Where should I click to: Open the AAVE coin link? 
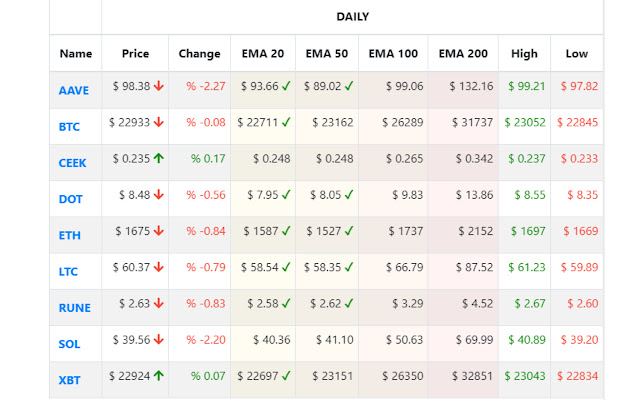[x=74, y=91]
